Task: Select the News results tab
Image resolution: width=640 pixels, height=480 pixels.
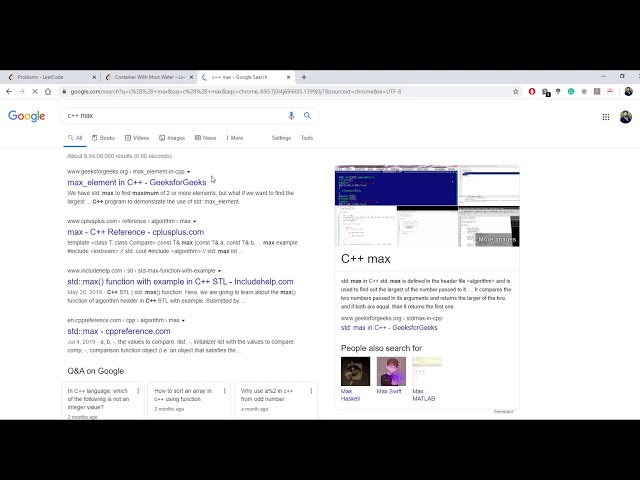Action: click(x=206, y=138)
